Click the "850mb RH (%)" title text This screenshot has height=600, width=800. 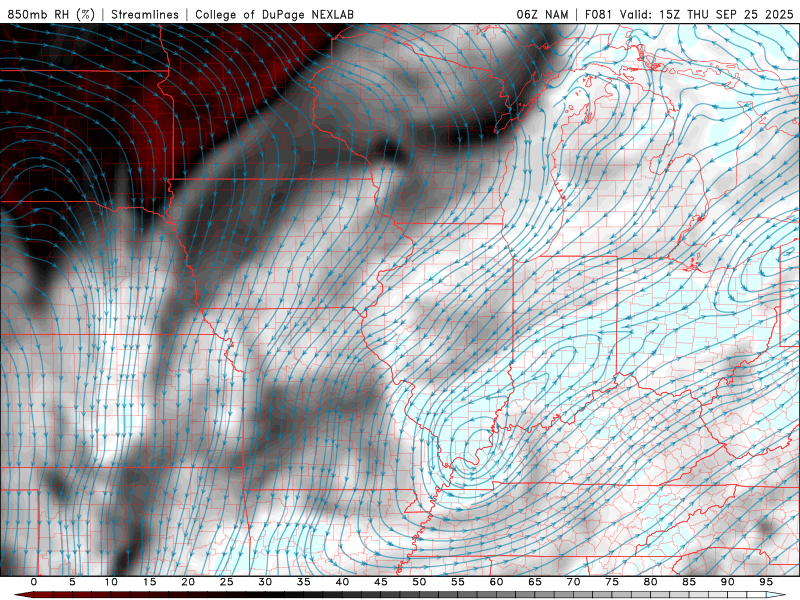tap(51, 15)
